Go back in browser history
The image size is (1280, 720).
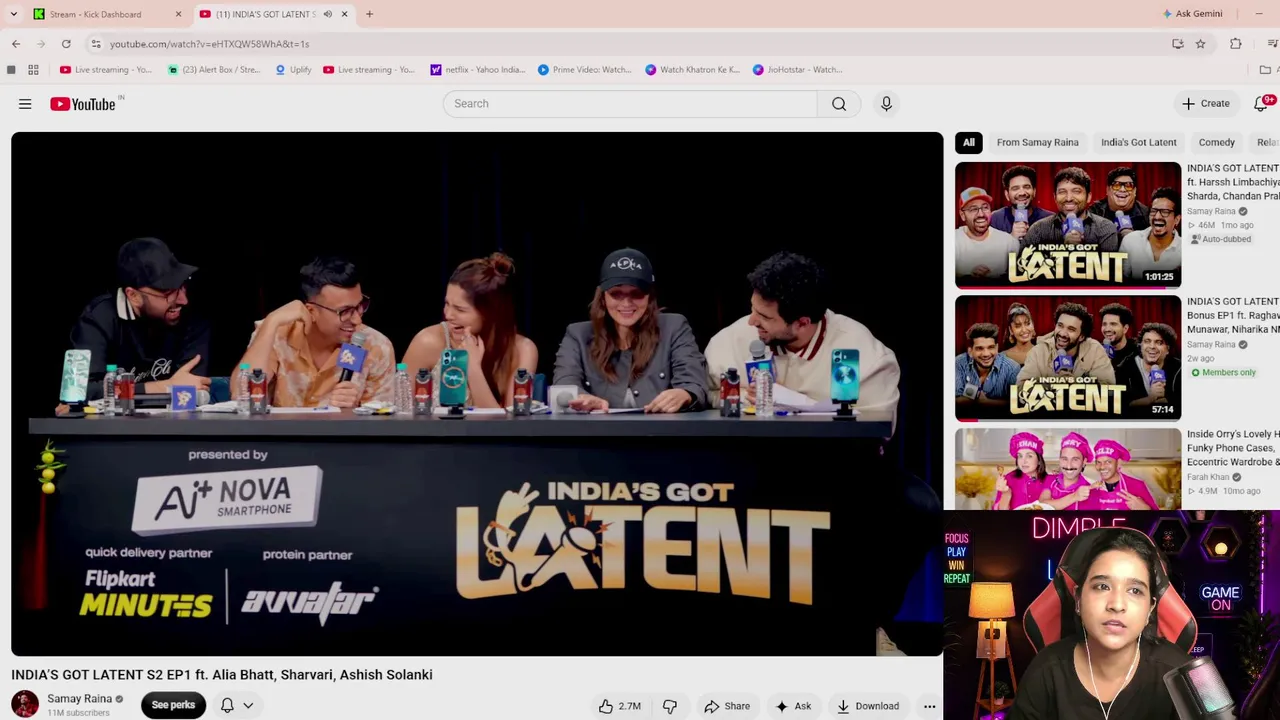16,44
